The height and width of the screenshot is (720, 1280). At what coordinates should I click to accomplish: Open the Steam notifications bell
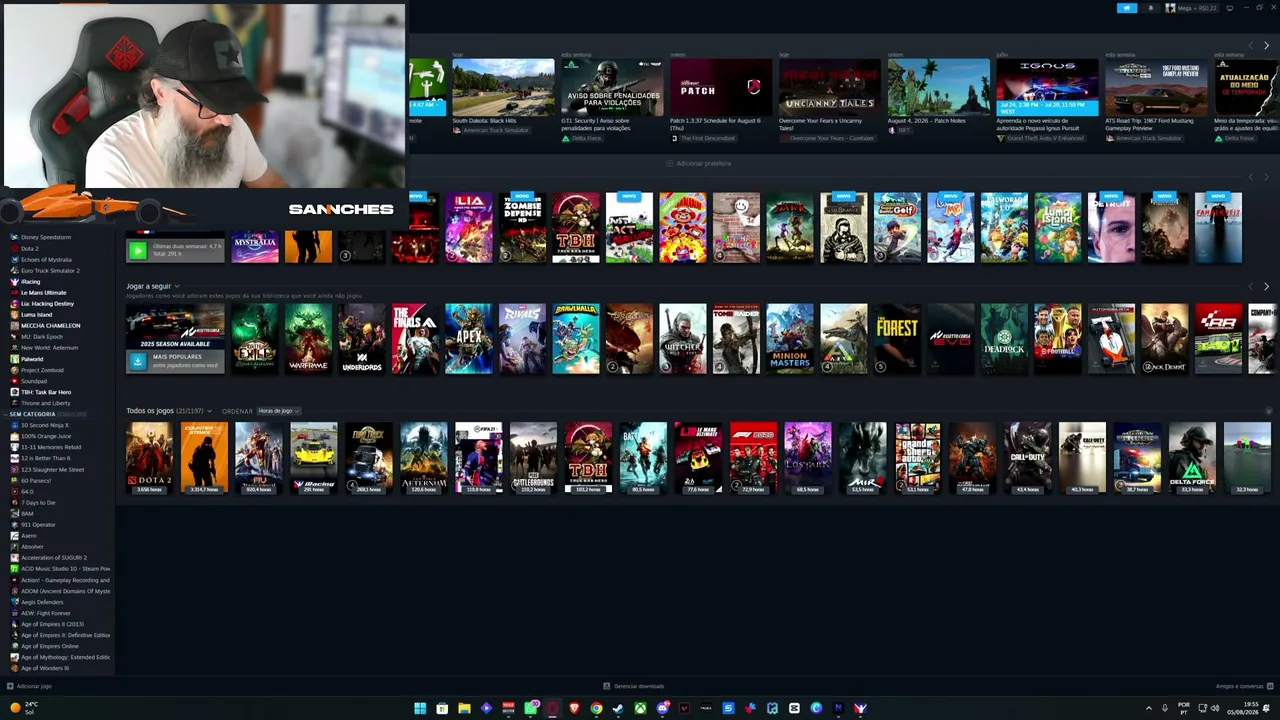(x=1150, y=8)
